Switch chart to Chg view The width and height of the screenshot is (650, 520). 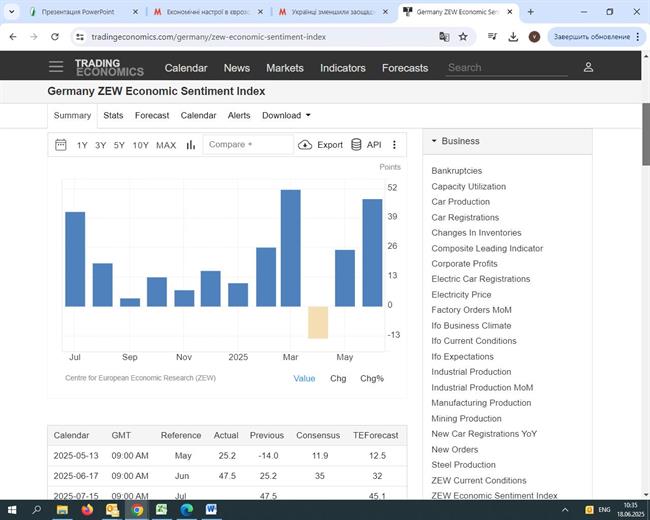pyautogui.click(x=338, y=379)
